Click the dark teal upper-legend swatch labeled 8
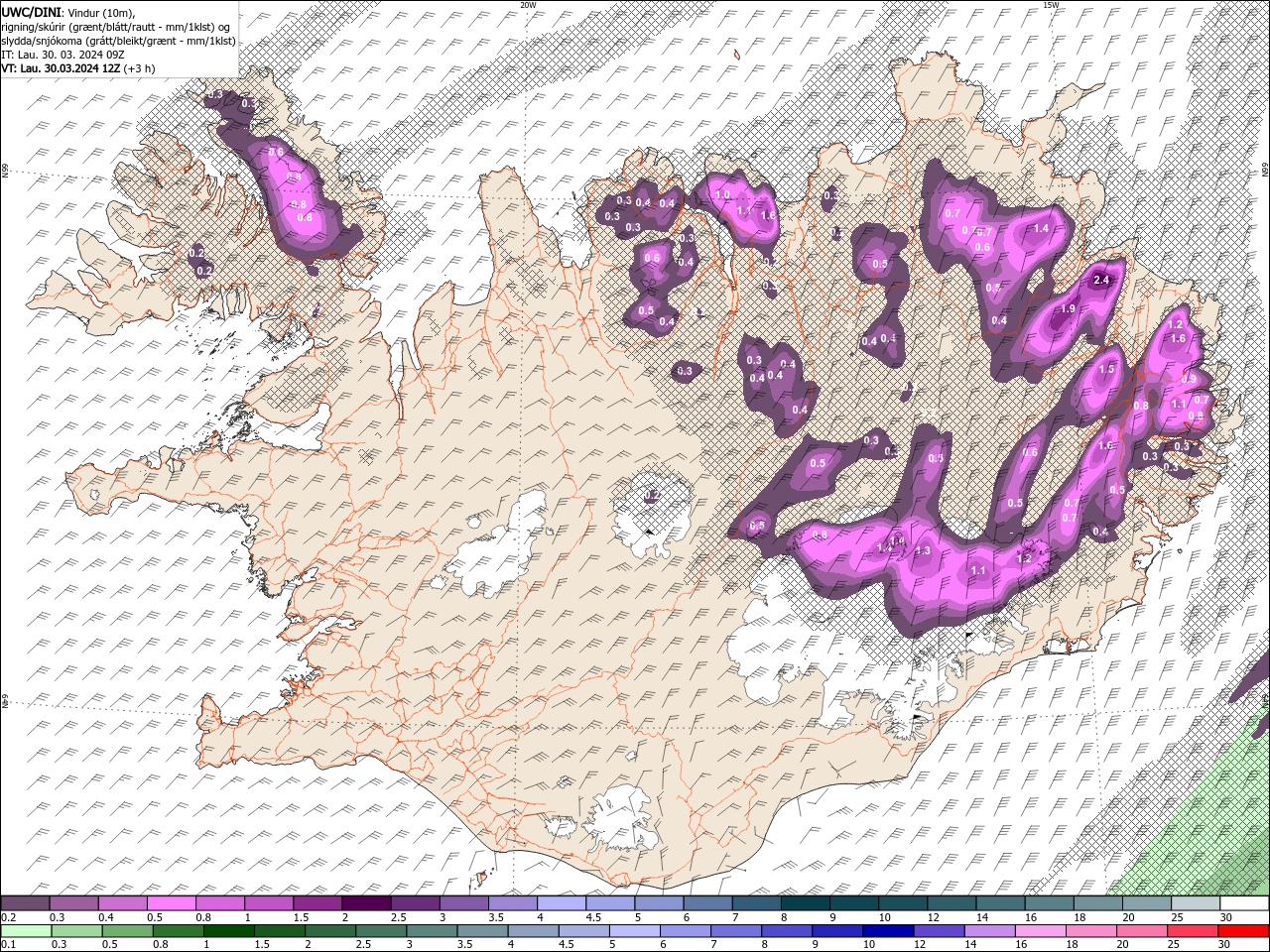Image resolution: width=1270 pixels, height=952 pixels. point(806,903)
